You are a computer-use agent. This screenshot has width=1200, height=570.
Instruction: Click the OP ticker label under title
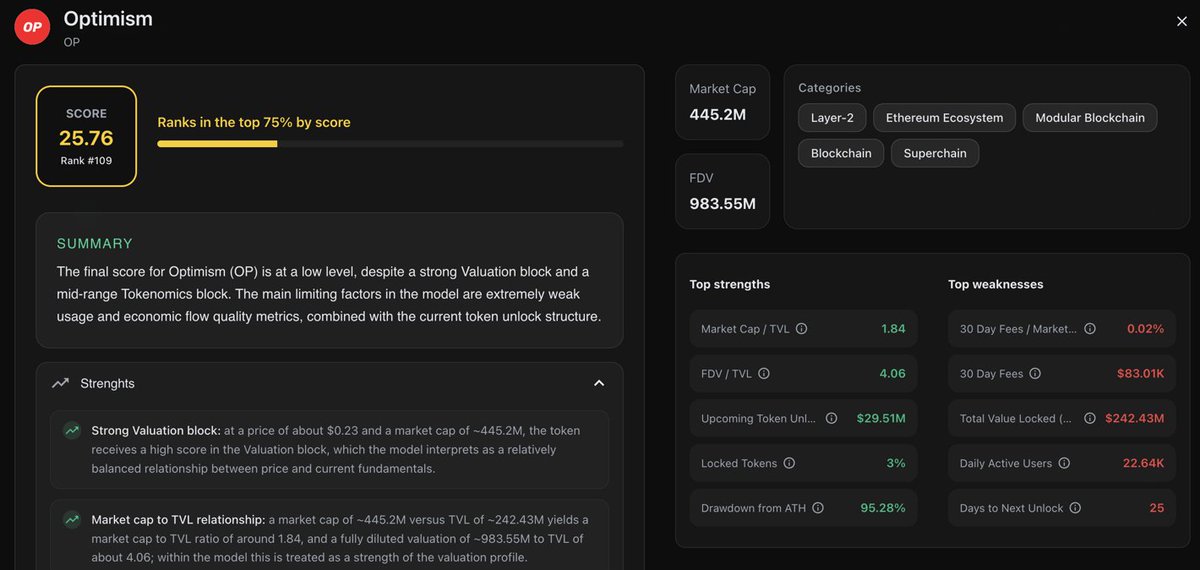[71, 42]
